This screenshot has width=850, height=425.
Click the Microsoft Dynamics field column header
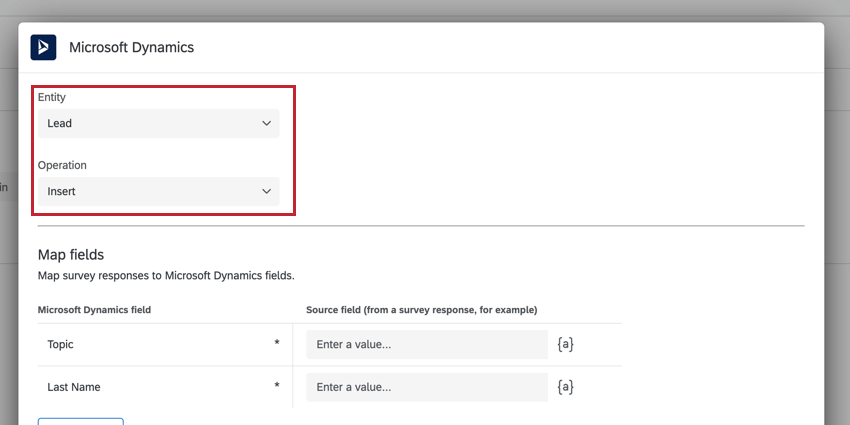(x=94, y=310)
